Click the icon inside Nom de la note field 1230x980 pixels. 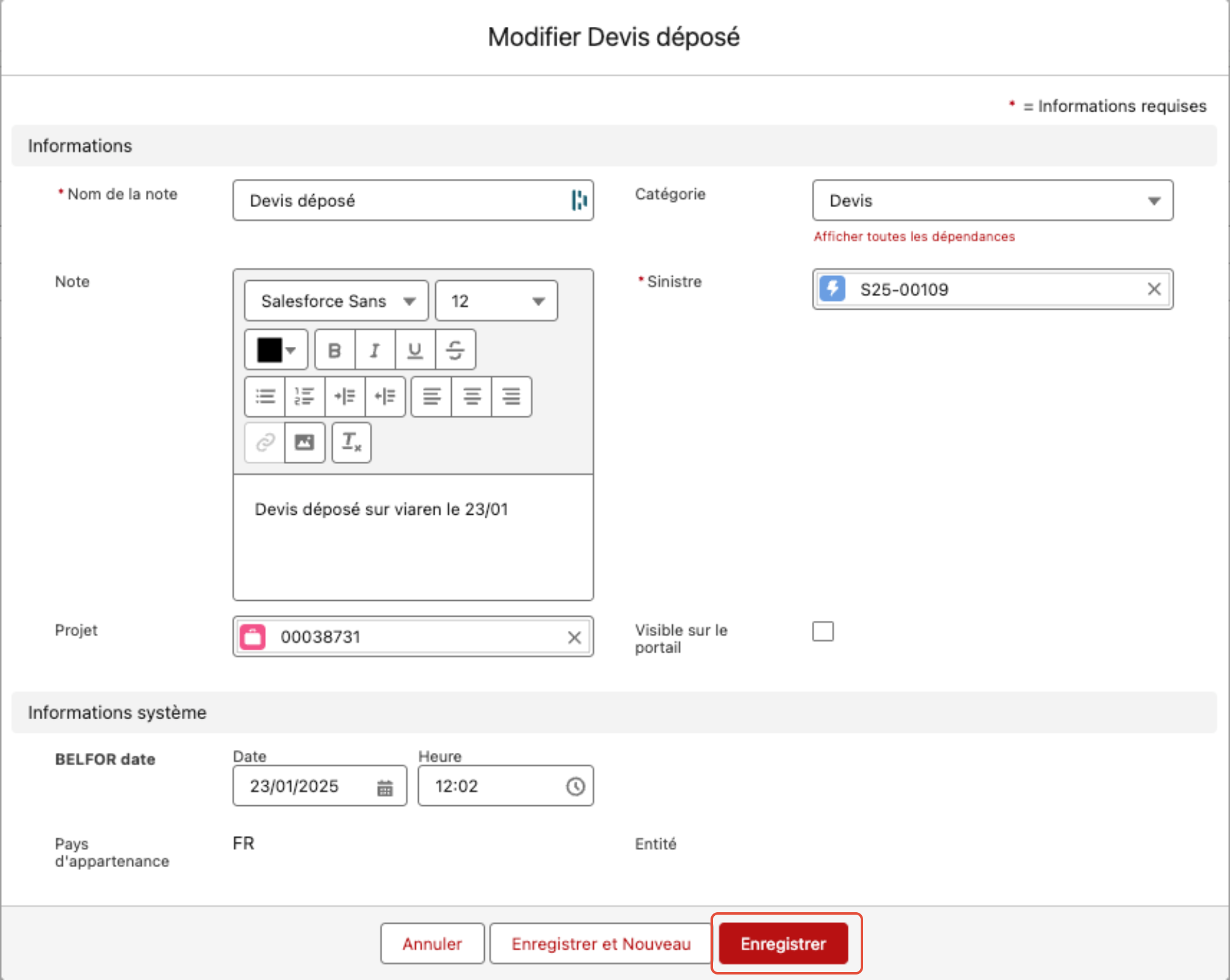(x=579, y=200)
